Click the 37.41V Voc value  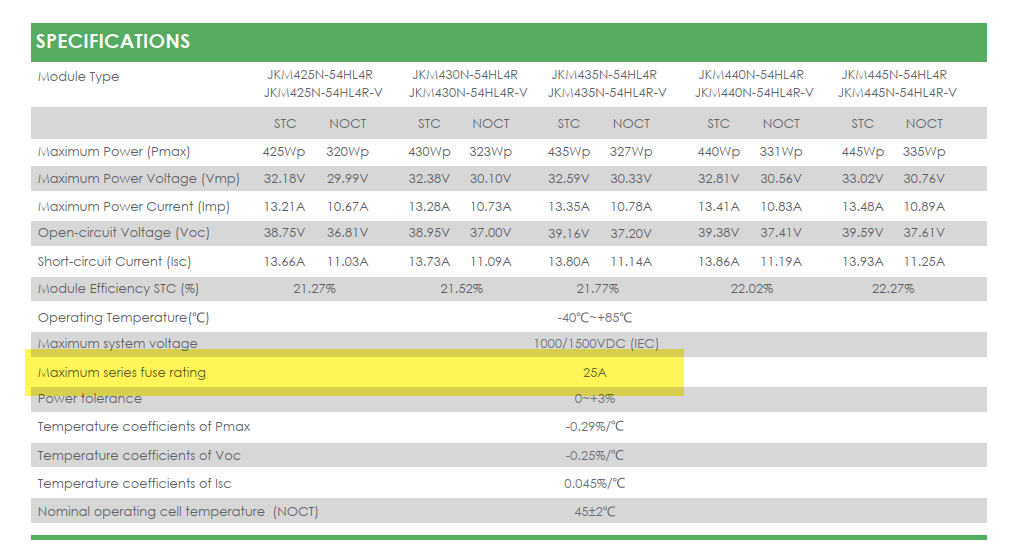click(x=781, y=232)
